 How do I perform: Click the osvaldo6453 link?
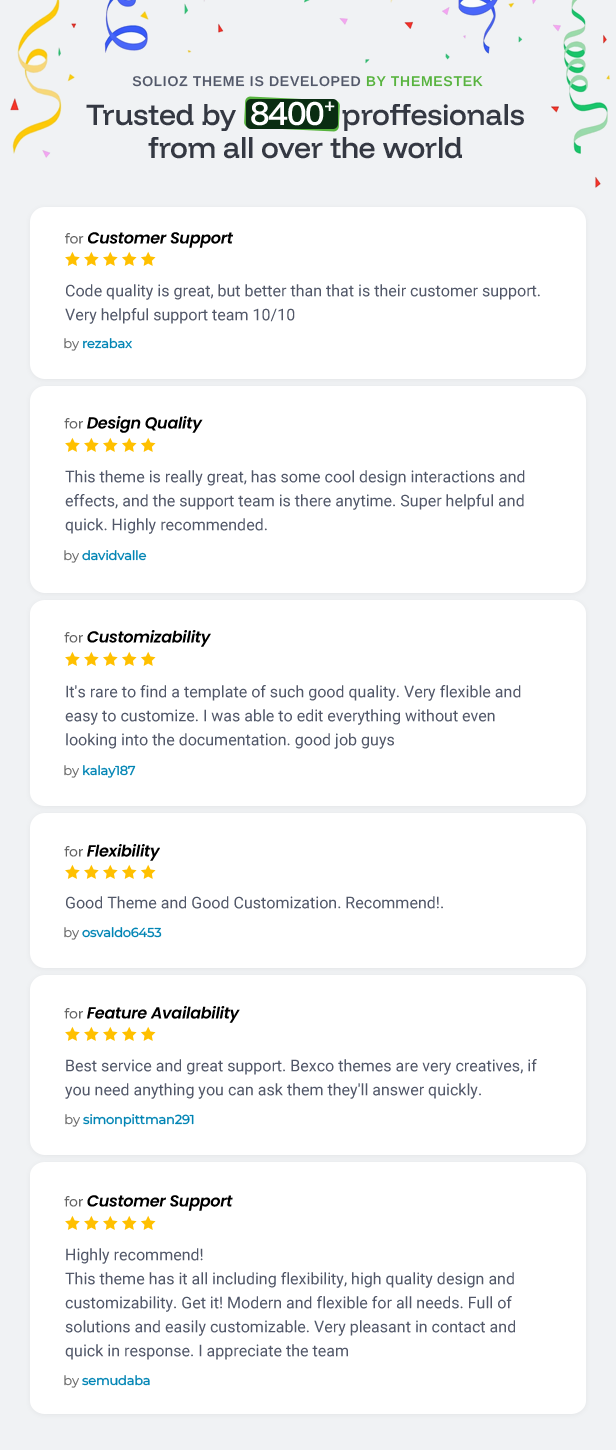pos(121,932)
